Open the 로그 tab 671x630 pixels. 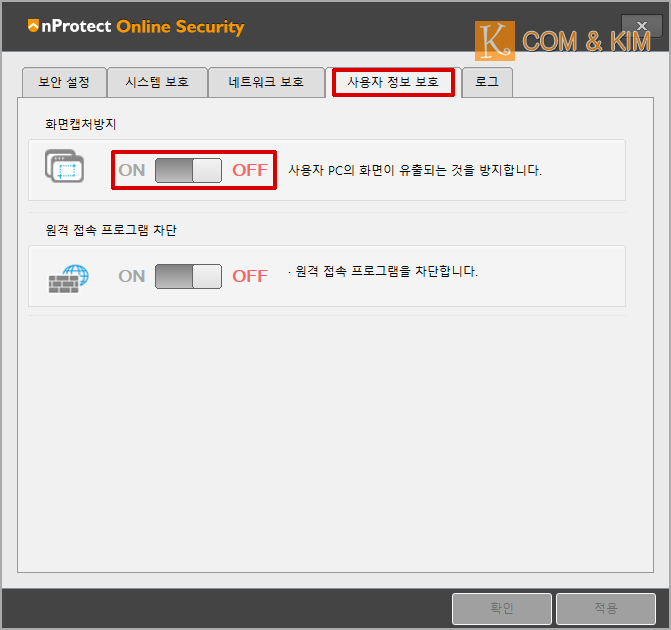click(487, 82)
